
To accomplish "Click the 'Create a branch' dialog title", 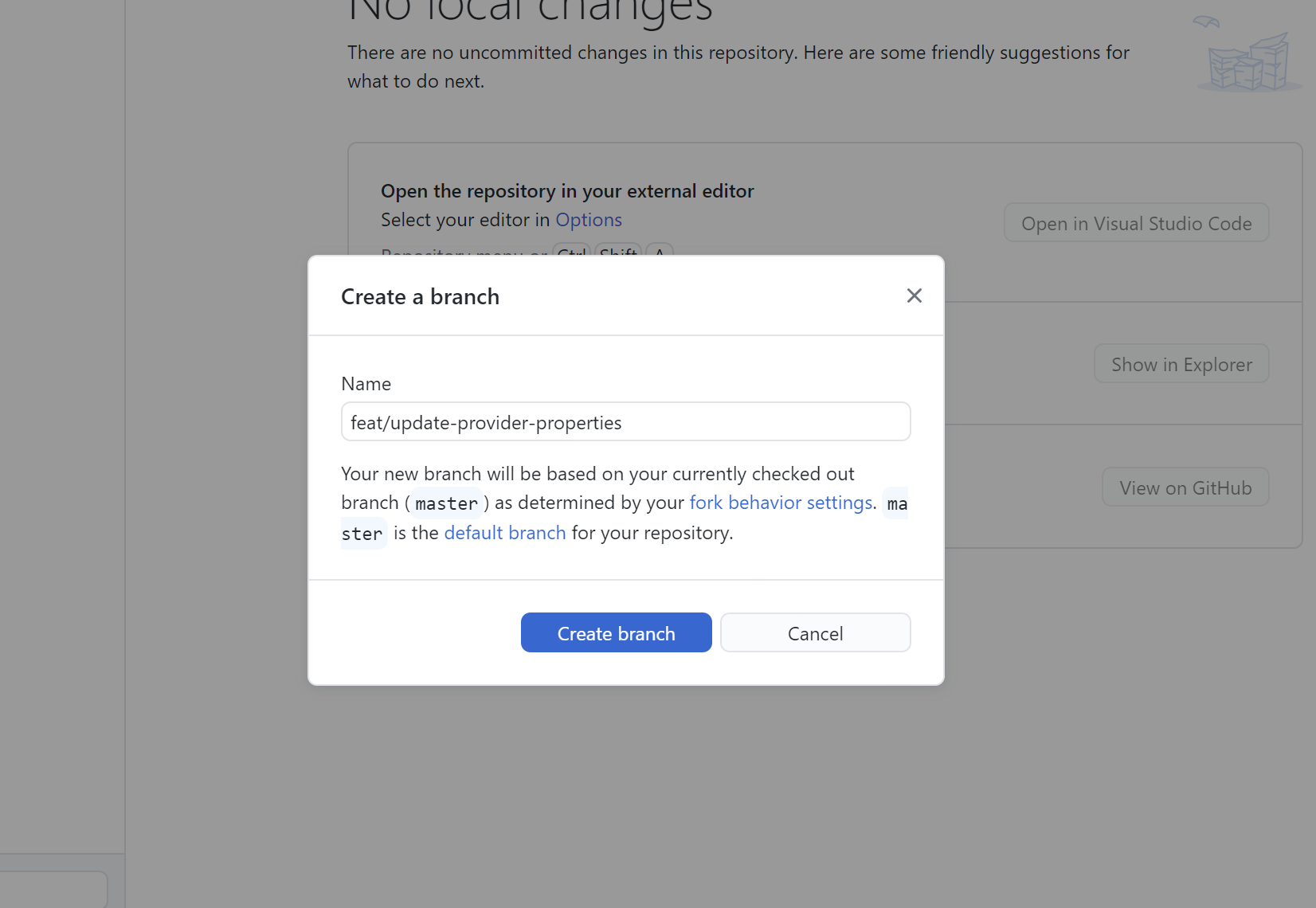I will [x=420, y=296].
